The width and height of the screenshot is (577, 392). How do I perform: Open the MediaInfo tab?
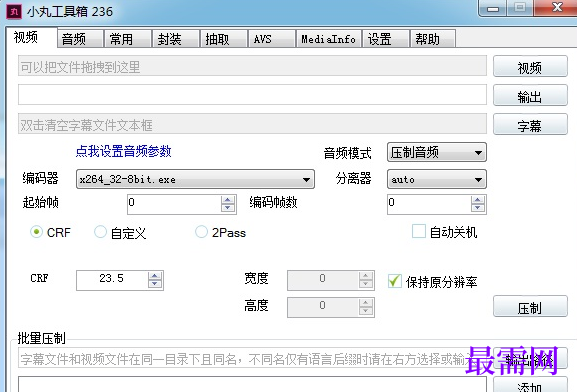[329, 39]
